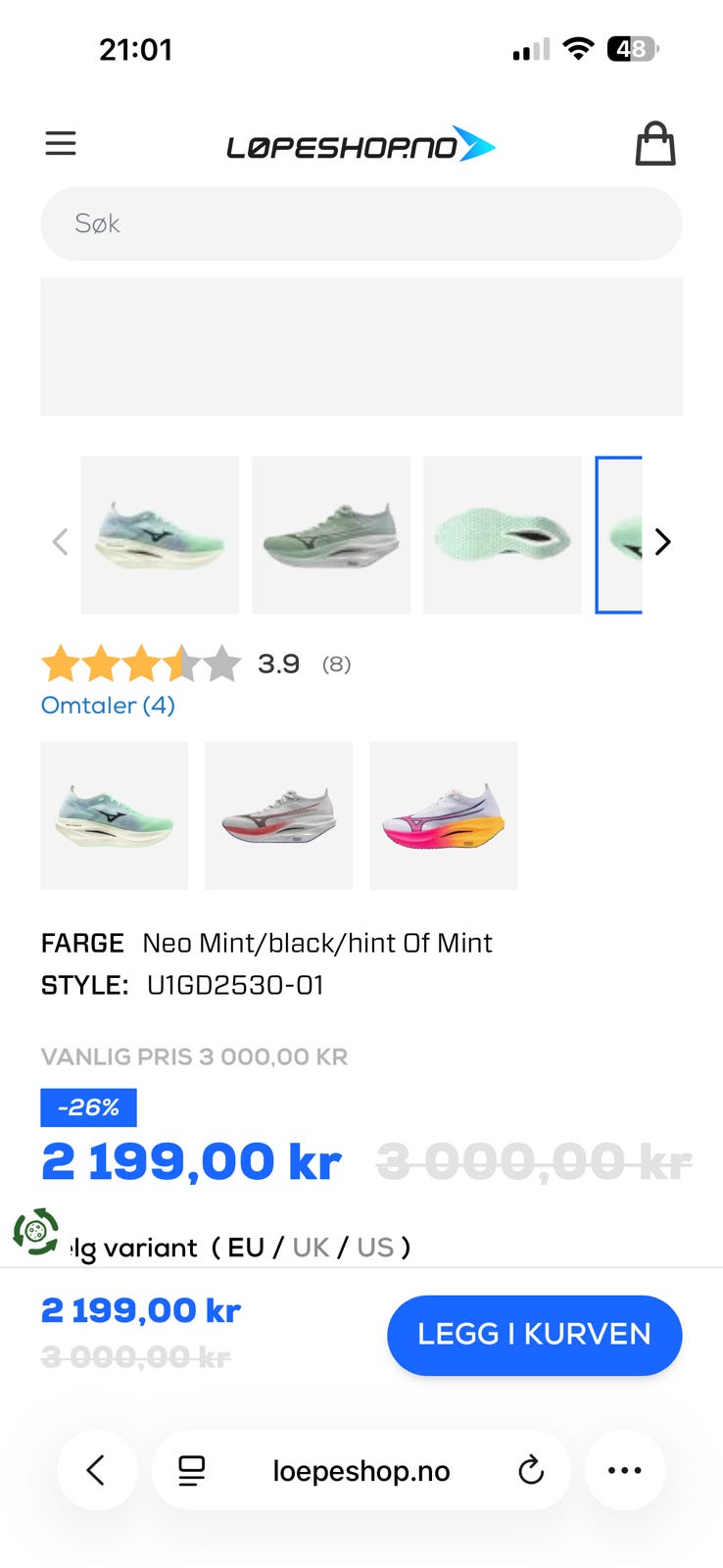Screen dimensions: 723x1568
Task: Choose the Neo Mint color variant
Action: (x=114, y=815)
